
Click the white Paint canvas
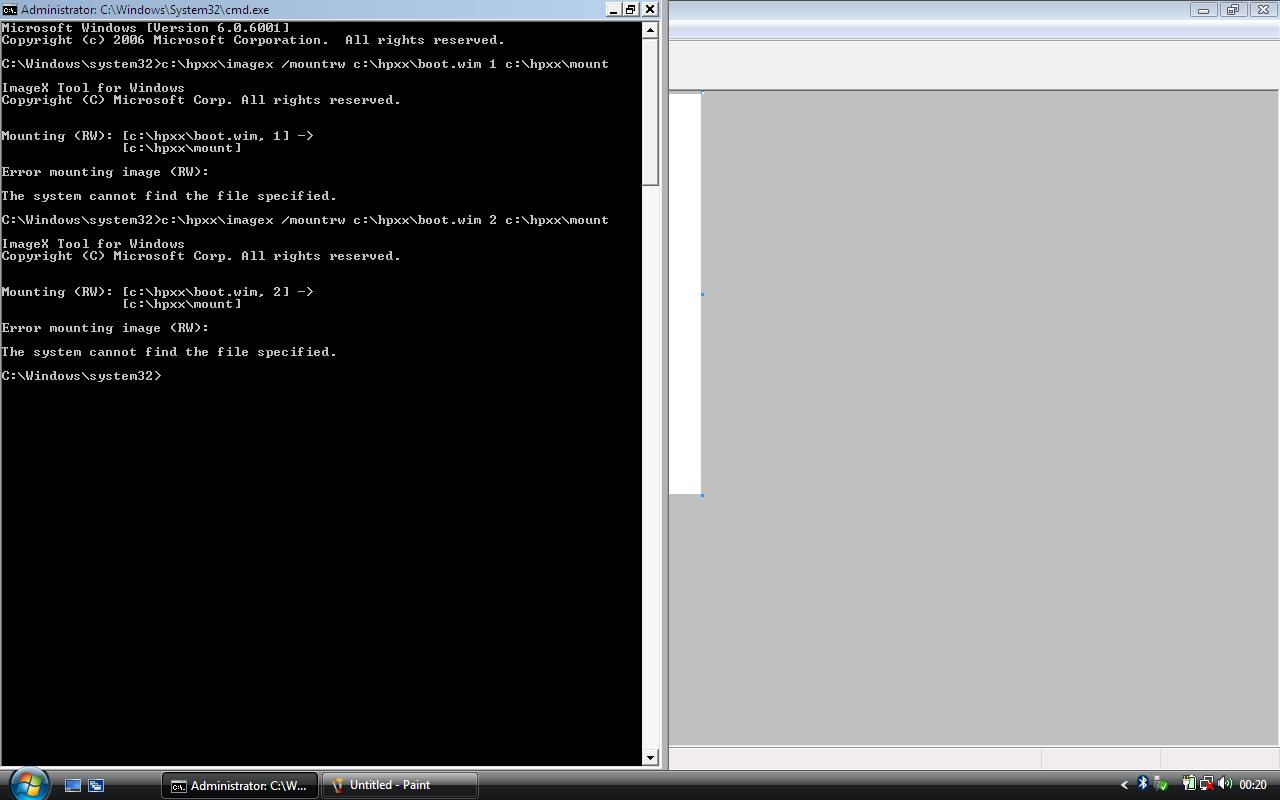point(685,294)
